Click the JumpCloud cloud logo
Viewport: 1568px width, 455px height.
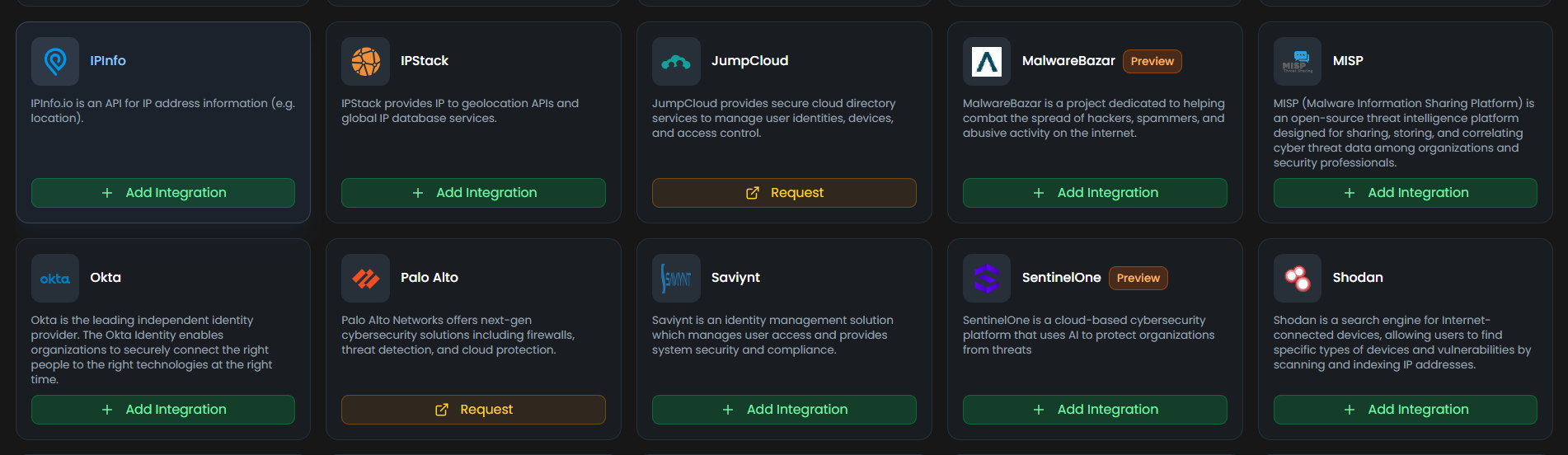[x=676, y=61]
